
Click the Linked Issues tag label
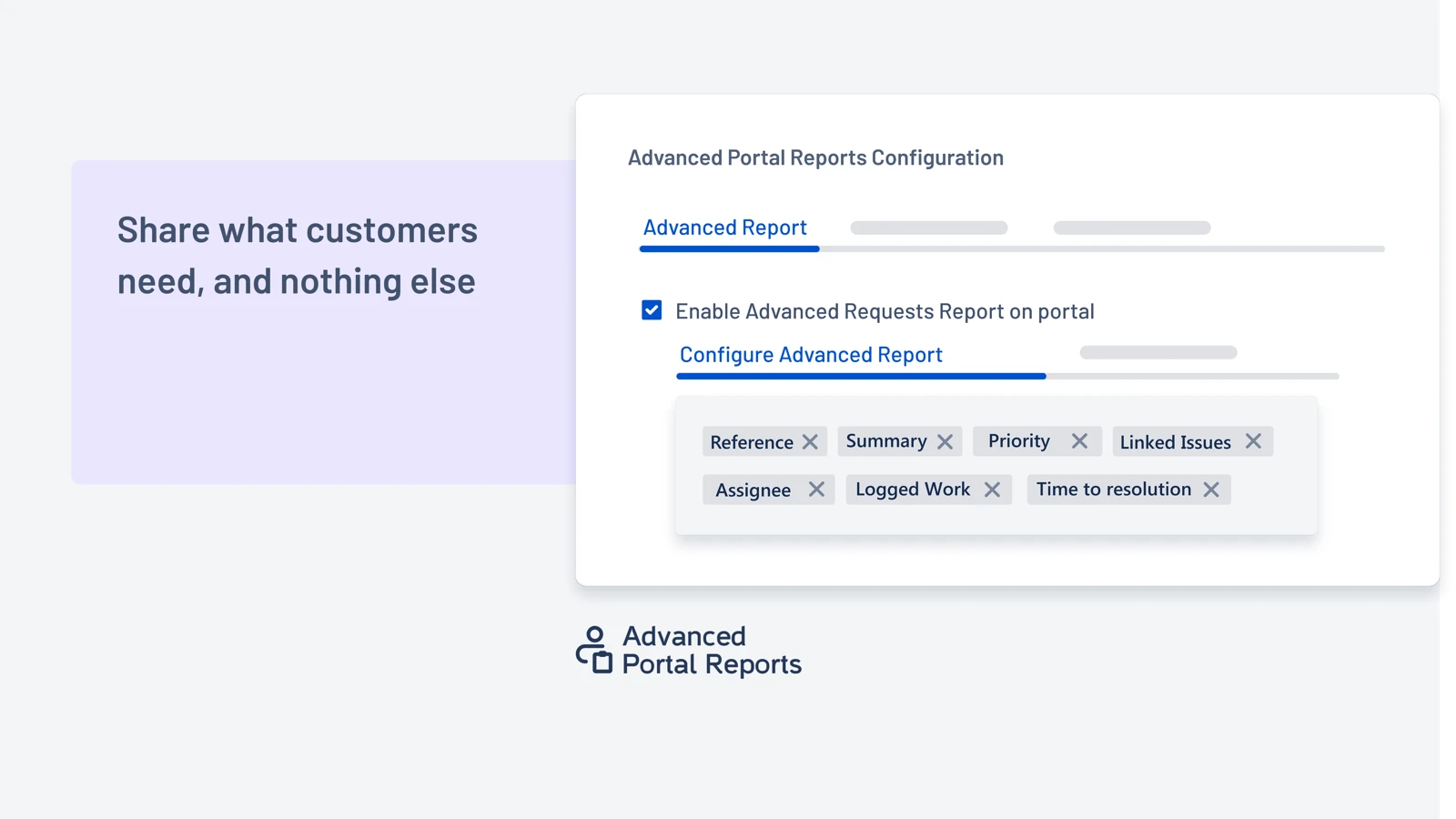[x=1175, y=442]
